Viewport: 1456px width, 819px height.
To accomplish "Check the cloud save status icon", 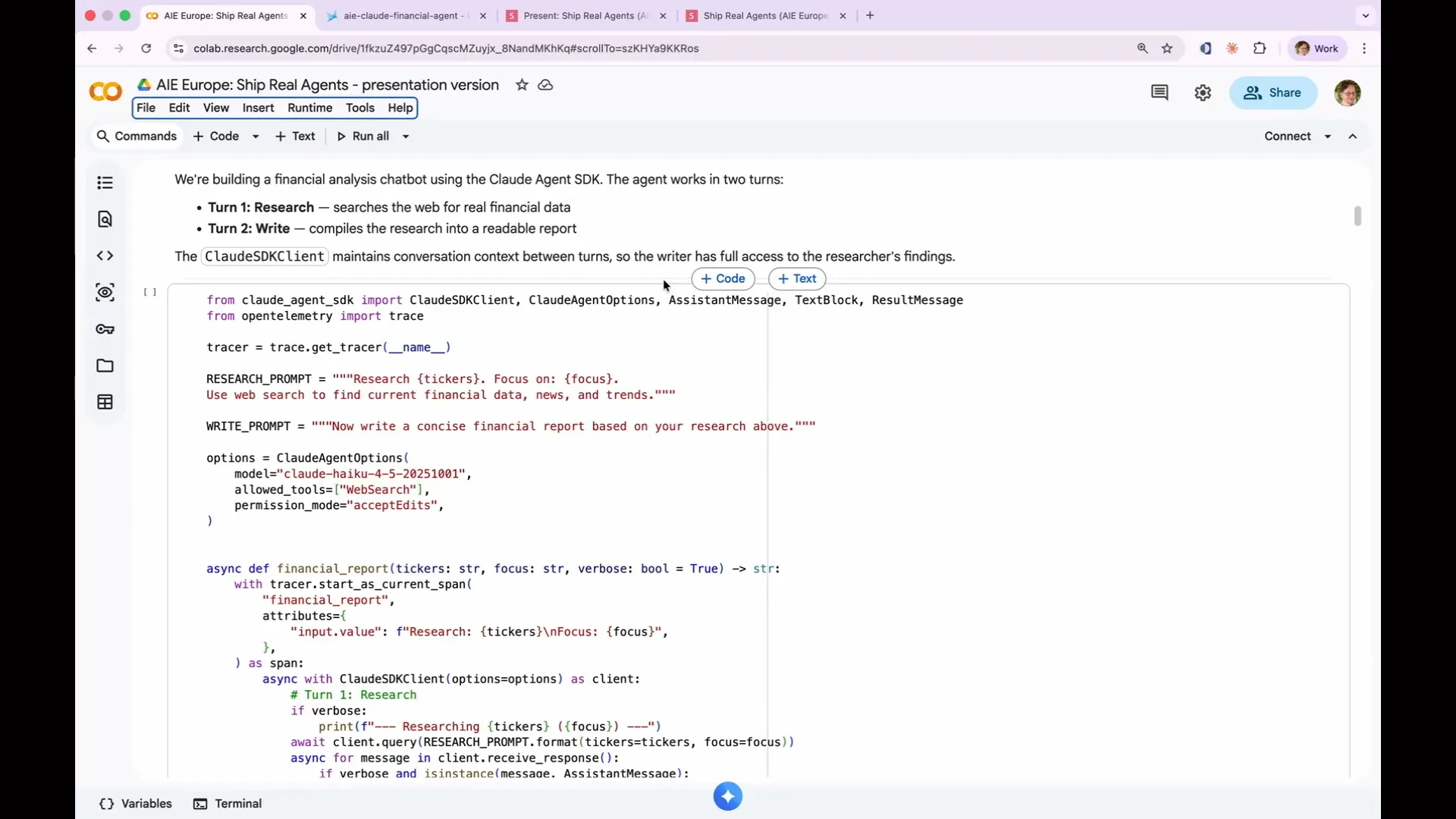I will click(545, 85).
